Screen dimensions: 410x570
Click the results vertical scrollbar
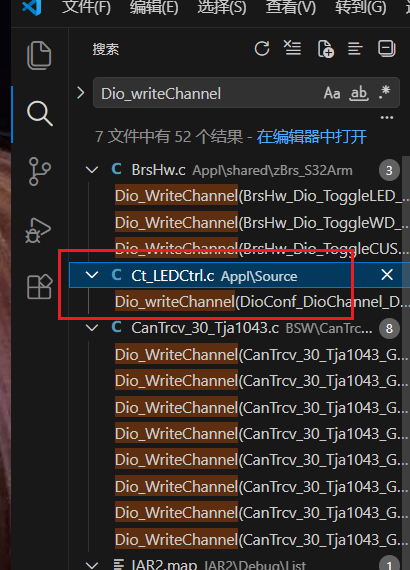406,364
